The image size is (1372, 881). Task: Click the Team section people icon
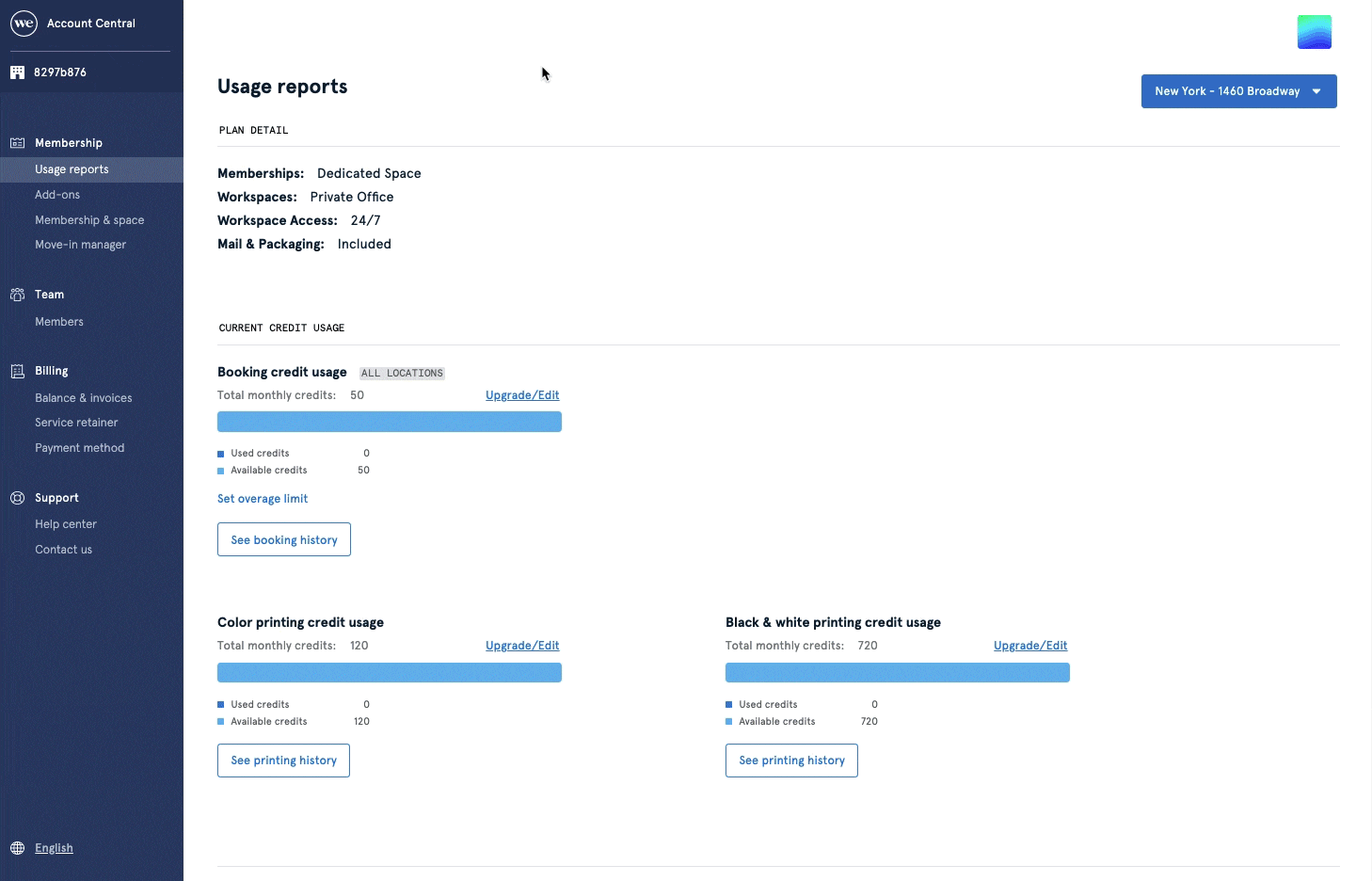pyautogui.click(x=18, y=294)
